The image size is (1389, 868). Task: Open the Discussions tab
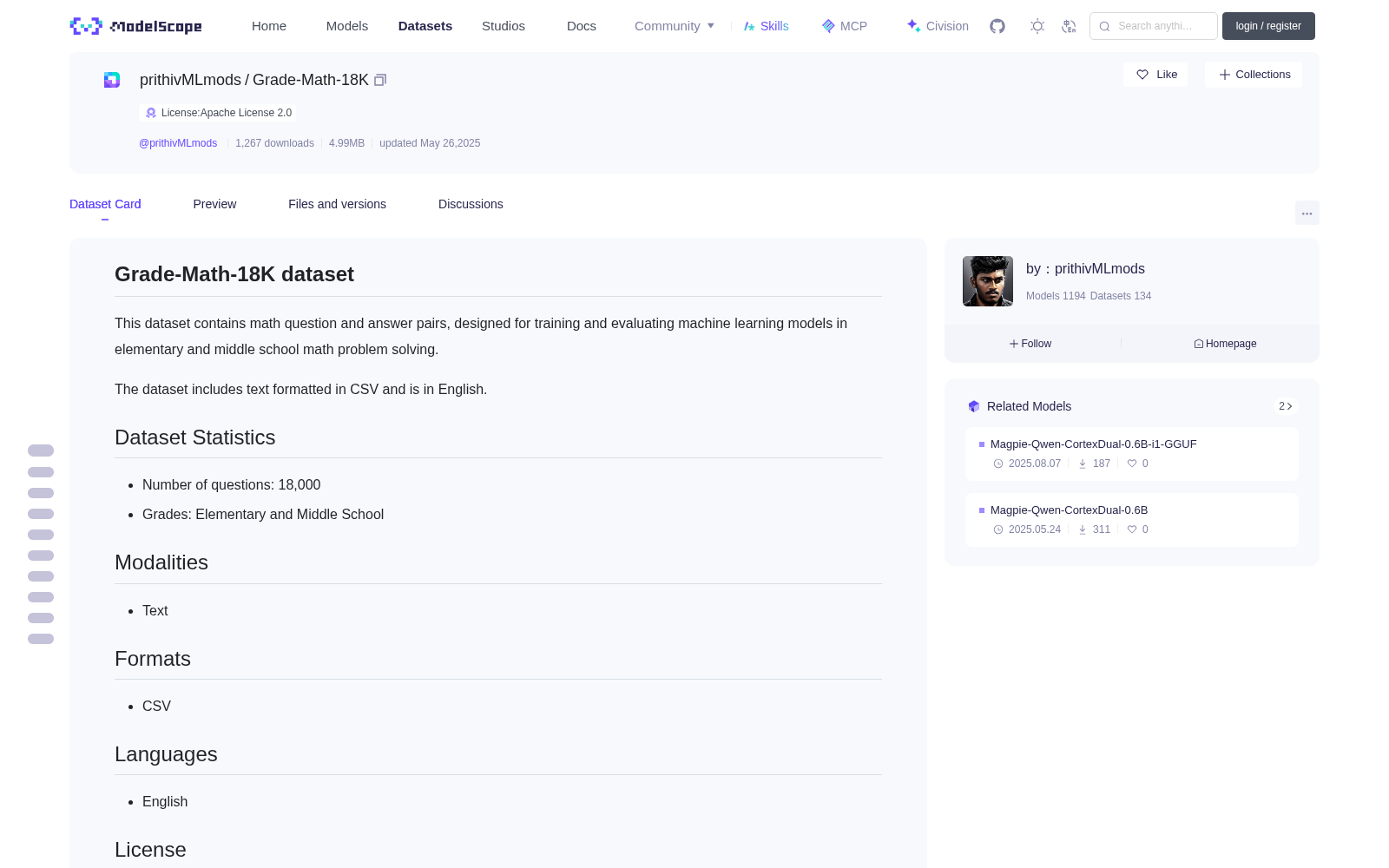(471, 204)
